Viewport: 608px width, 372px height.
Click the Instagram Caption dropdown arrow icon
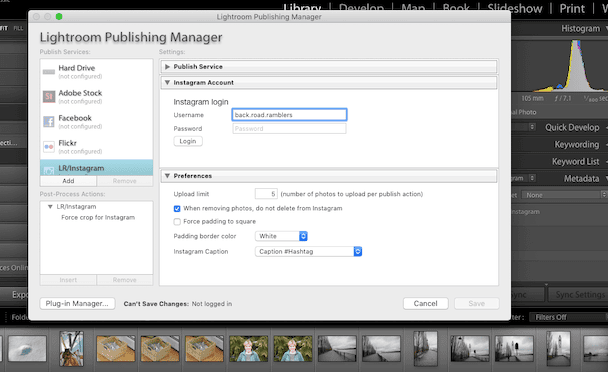click(358, 251)
